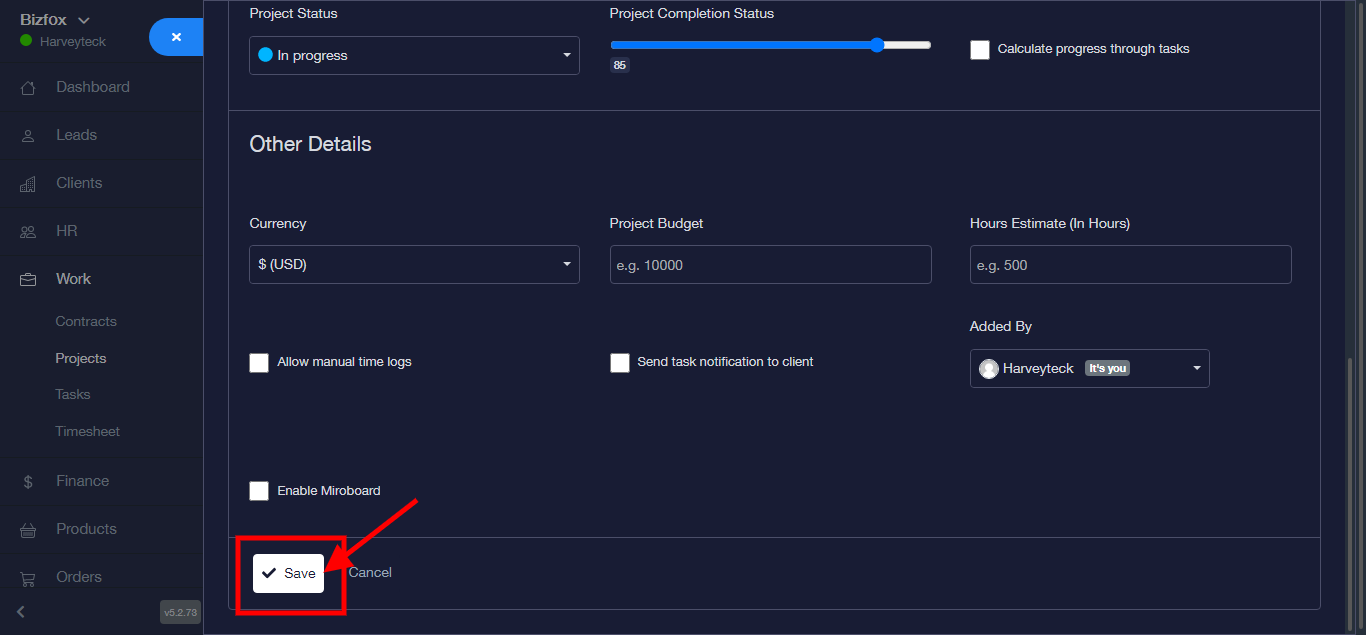Click the Products basket icon
This screenshot has height=635, width=1366.
tap(28, 530)
